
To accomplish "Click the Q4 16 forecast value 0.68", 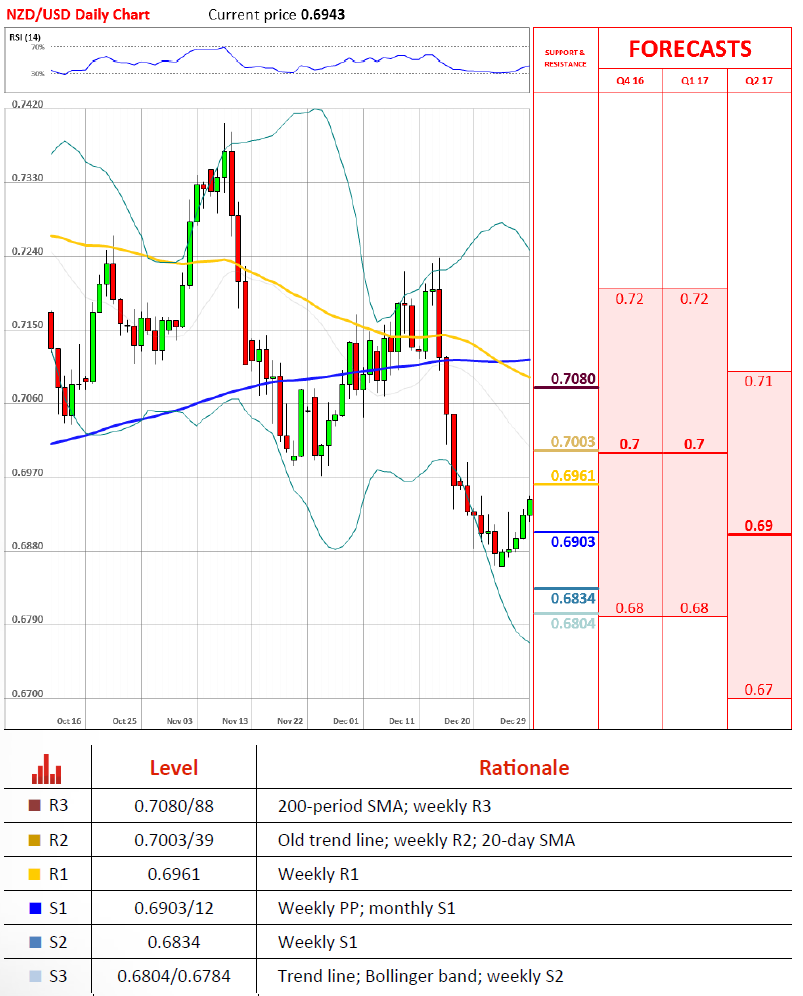I will pos(630,608).
